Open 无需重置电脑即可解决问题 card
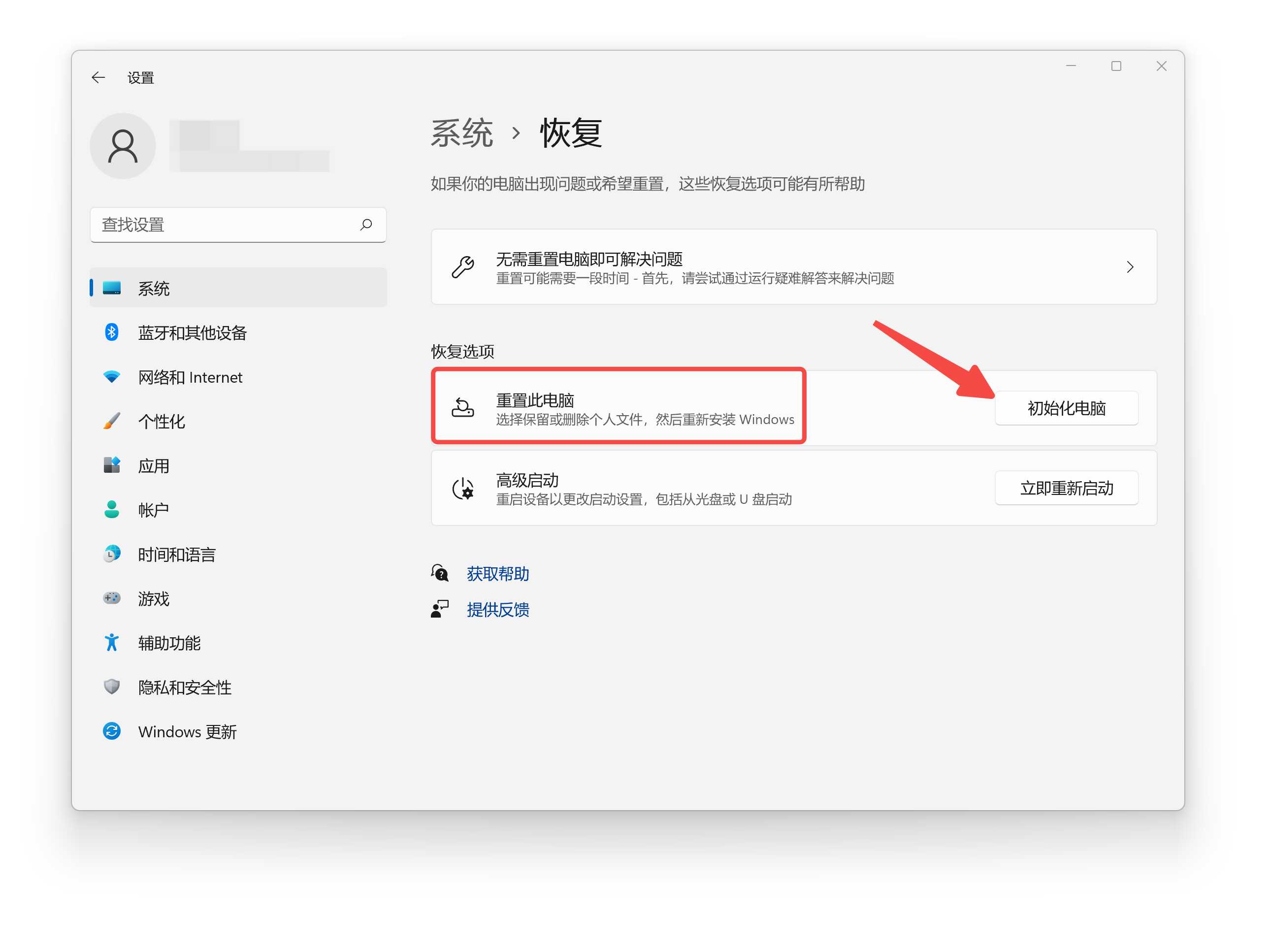 [794, 267]
